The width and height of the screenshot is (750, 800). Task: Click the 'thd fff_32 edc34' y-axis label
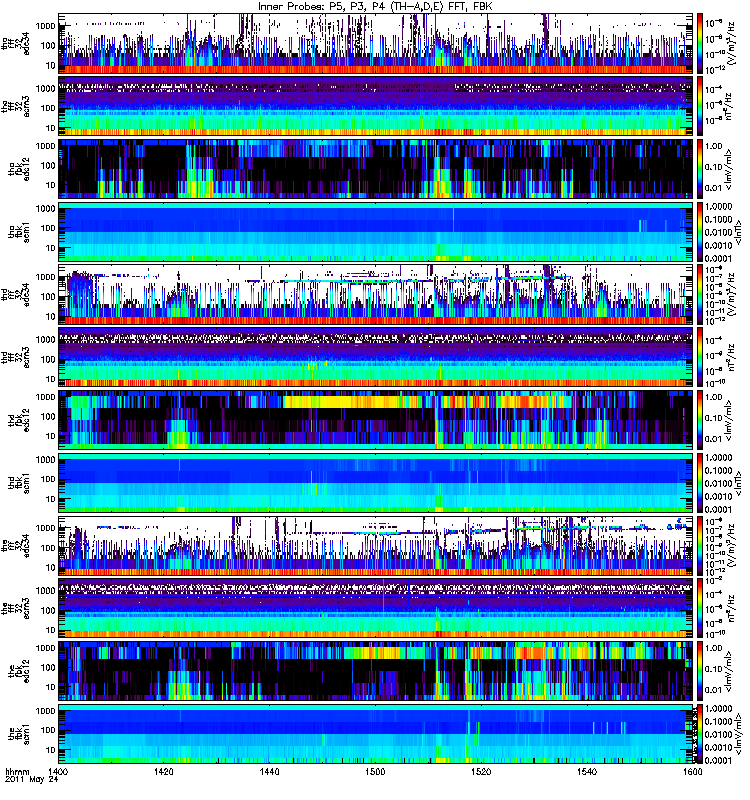point(15,294)
